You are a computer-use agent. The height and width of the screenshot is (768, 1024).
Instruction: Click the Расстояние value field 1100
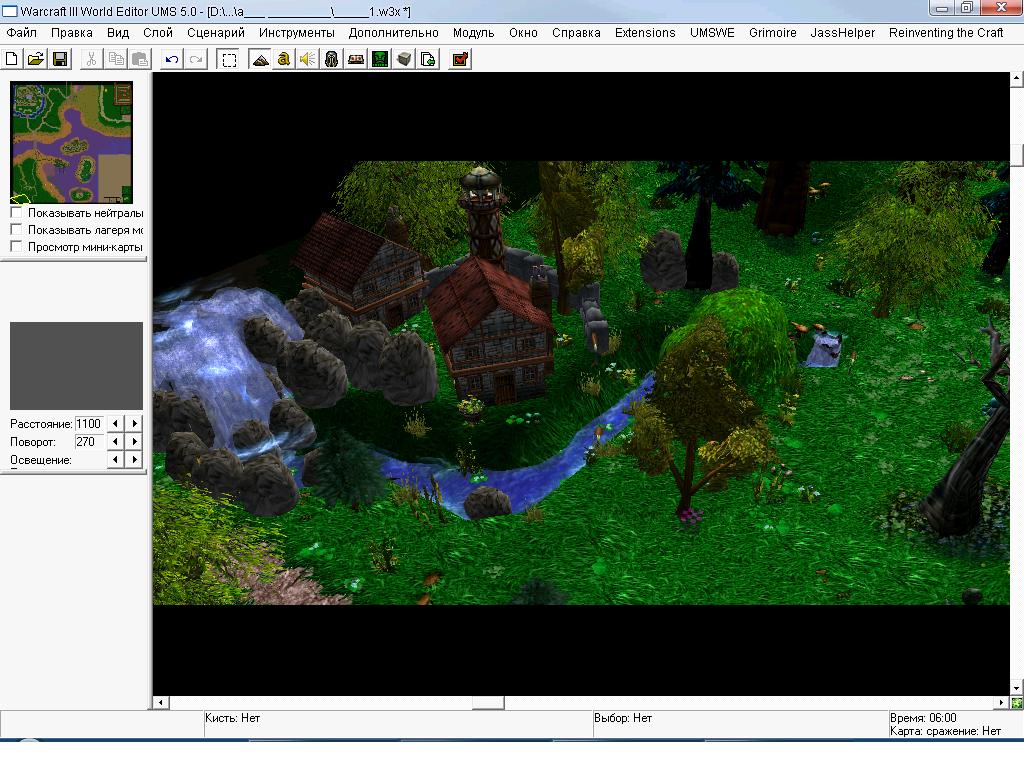pos(89,423)
